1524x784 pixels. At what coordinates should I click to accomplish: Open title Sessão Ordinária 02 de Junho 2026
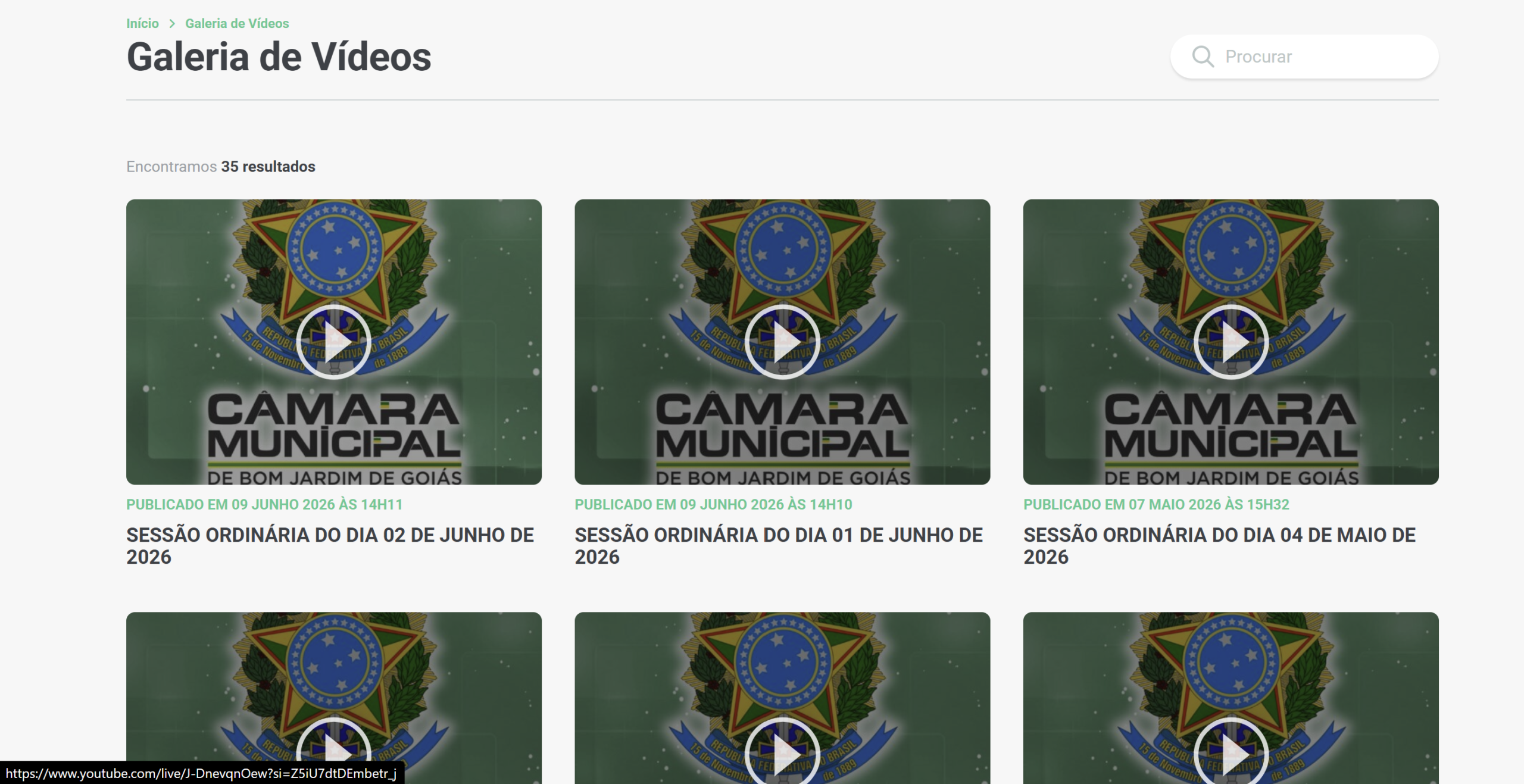(x=330, y=546)
